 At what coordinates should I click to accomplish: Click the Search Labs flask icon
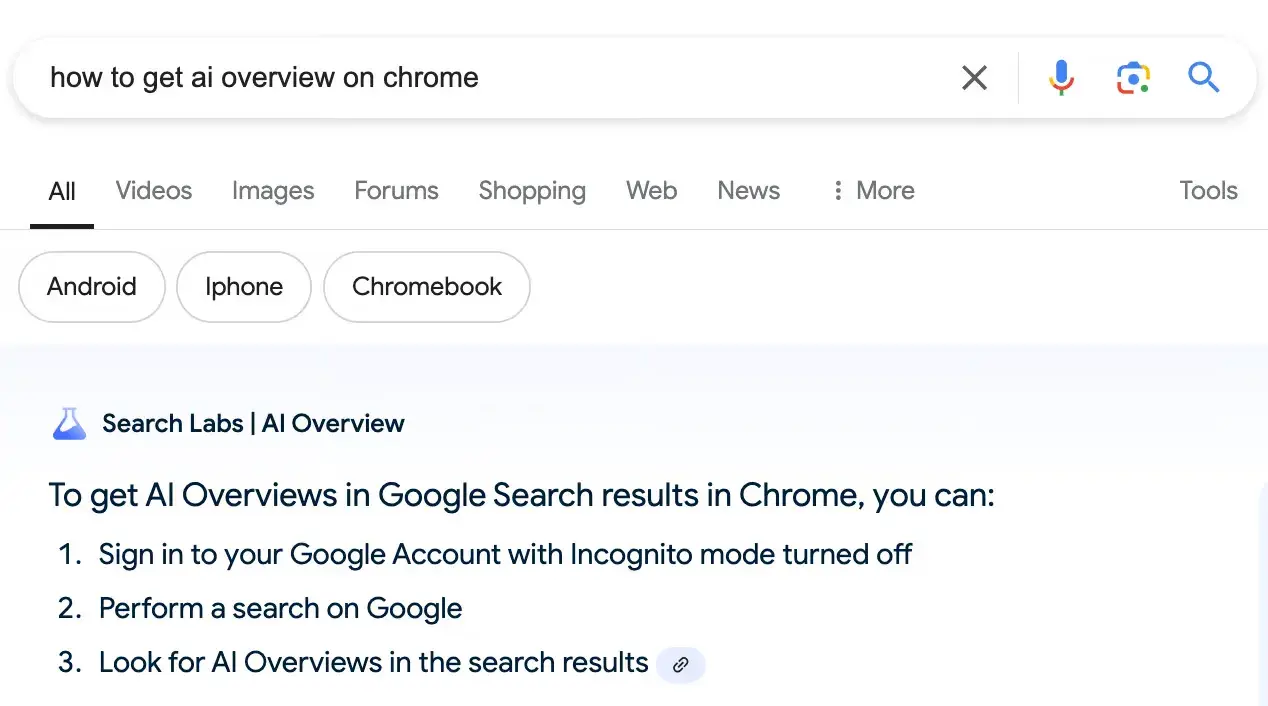pos(69,423)
